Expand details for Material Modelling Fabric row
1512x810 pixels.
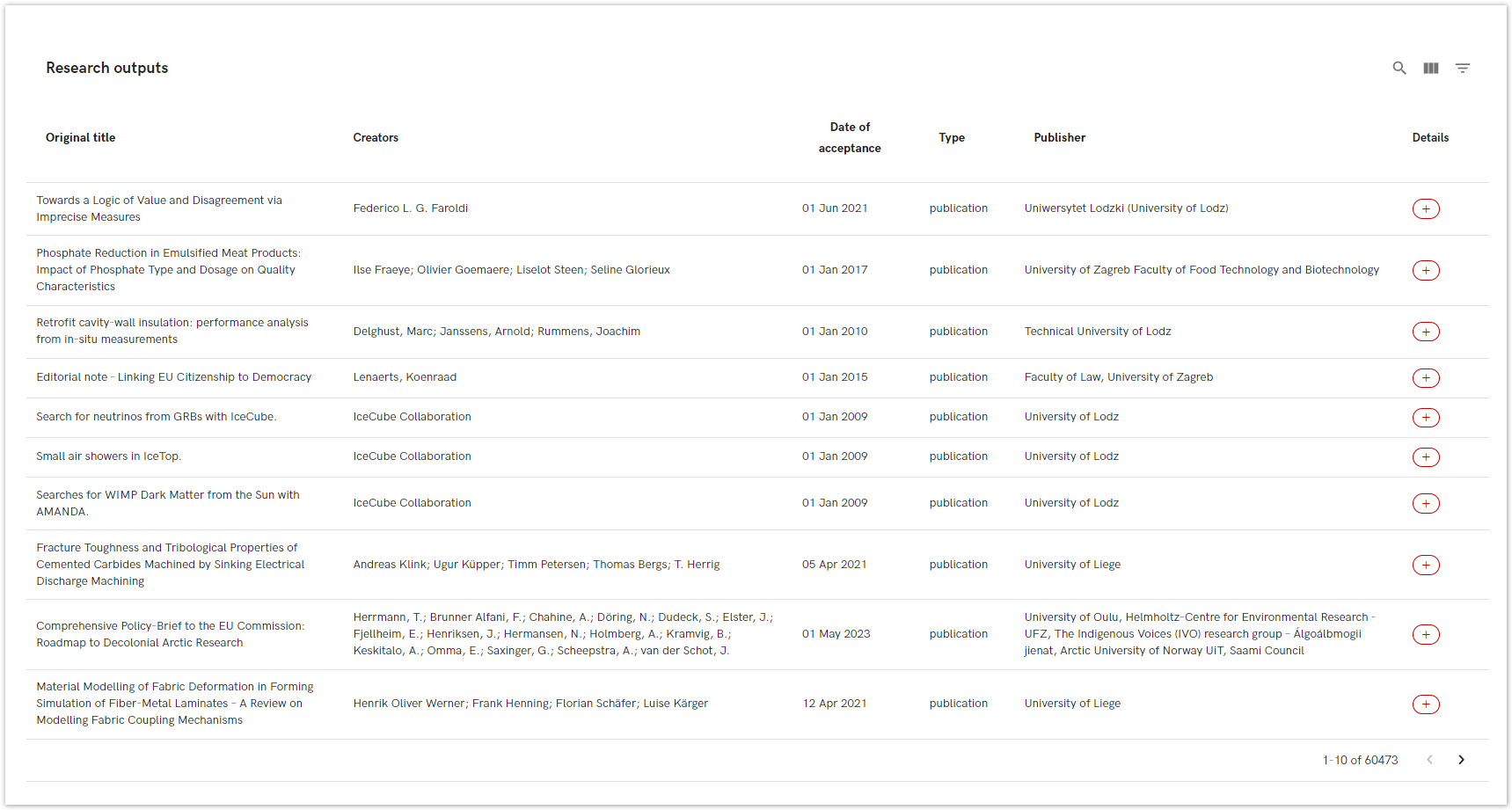pyautogui.click(x=1425, y=704)
